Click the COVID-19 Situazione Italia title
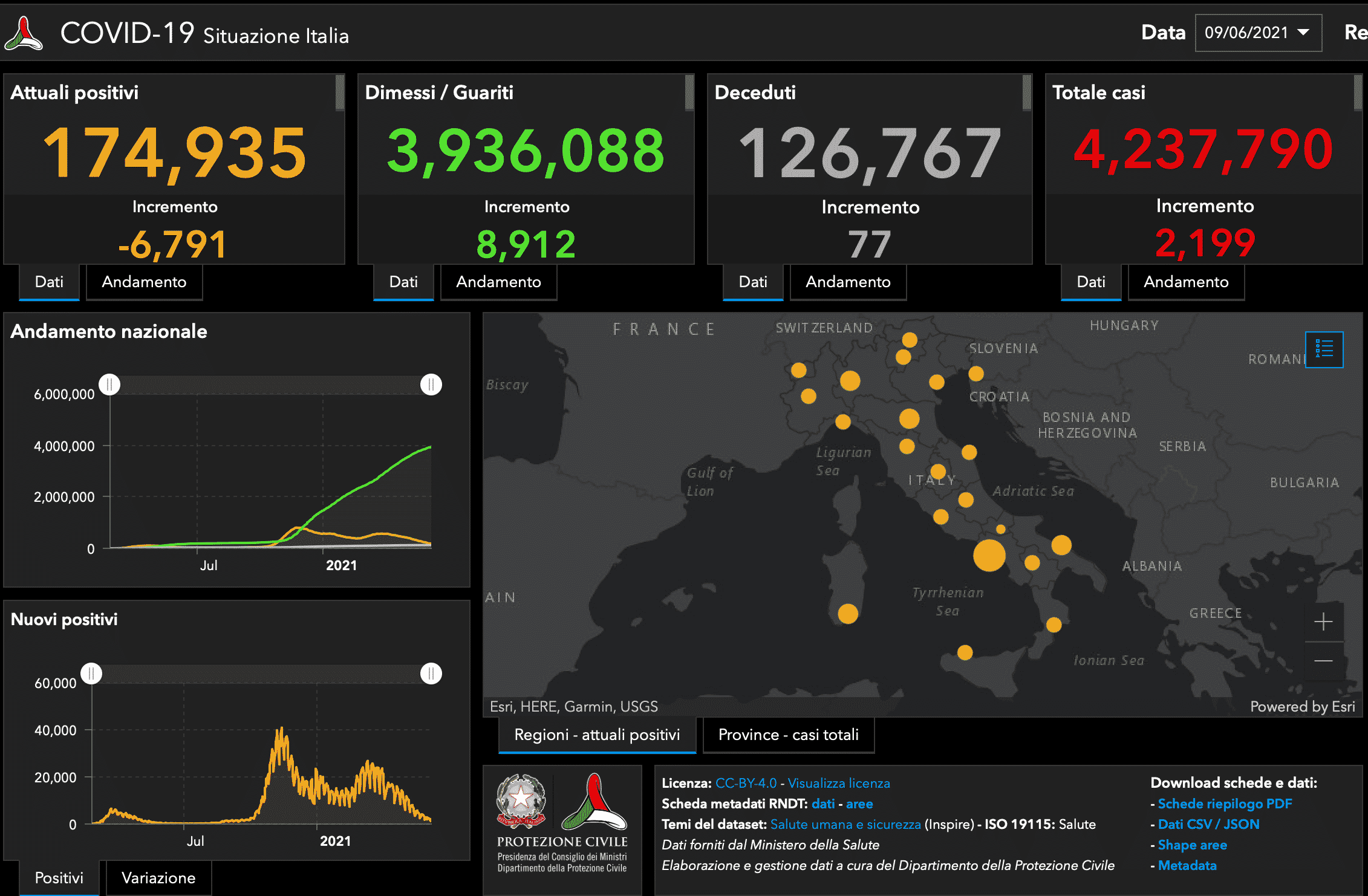The width and height of the screenshot is (1368, 896). (x=204, y=34)
